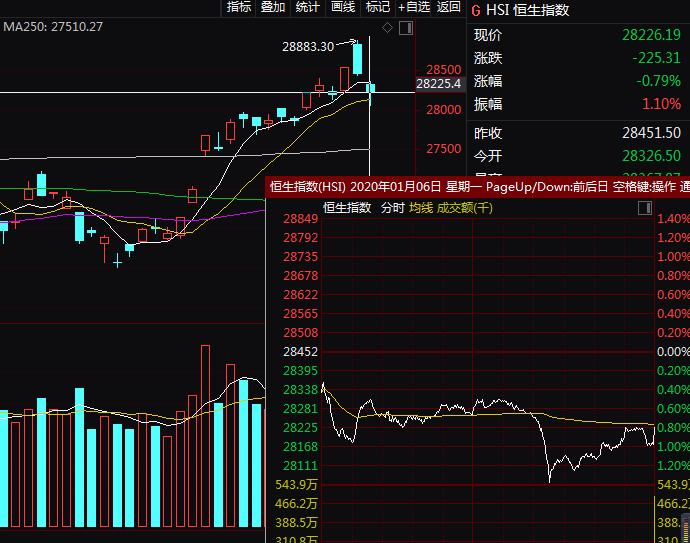Click the 28452 baseline price label
The height and width of the screenshot is (543, 690).
tap(301, 352)
